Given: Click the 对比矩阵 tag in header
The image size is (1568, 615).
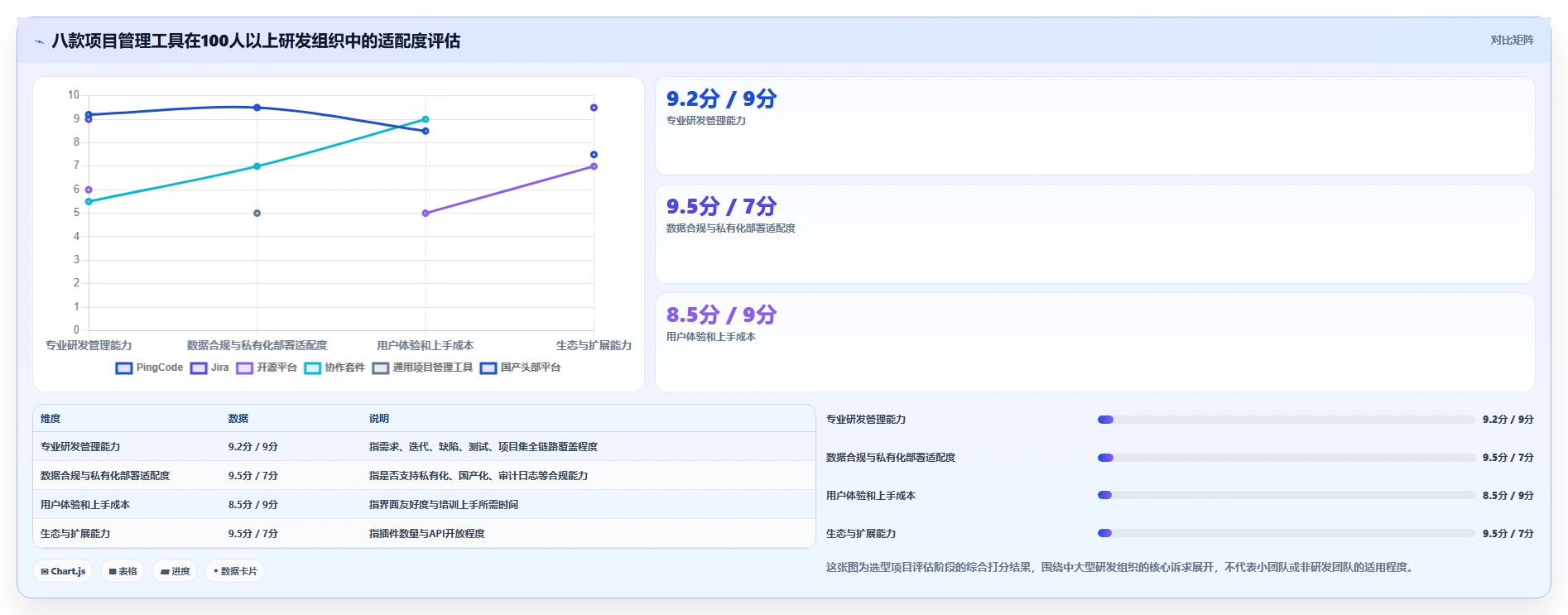Looking at the screenshot, I should coord(1512,40).
